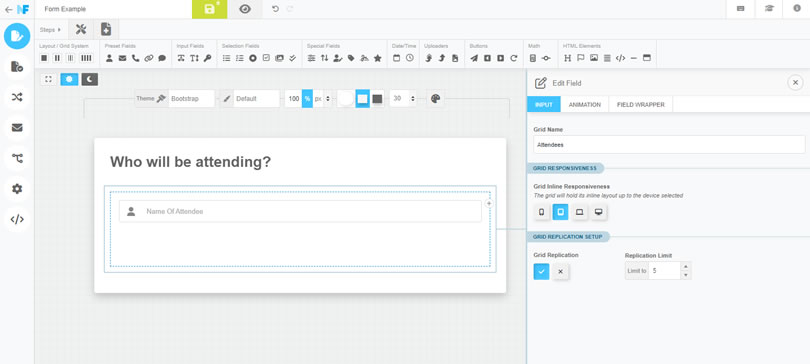810x364 pixels.
Task: Open email settings in the left sidebar
Action: 17,128
